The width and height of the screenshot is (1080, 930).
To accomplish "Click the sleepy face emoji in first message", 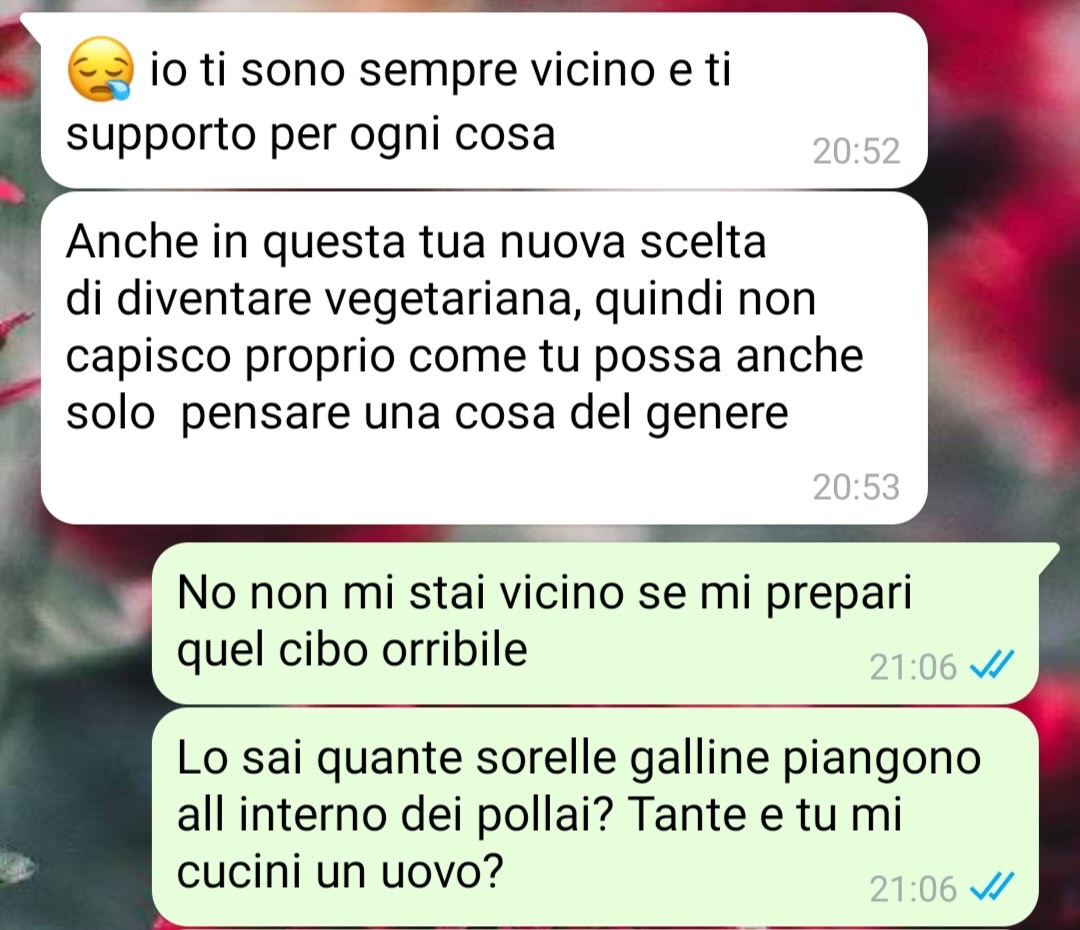I will click(100, 70).
